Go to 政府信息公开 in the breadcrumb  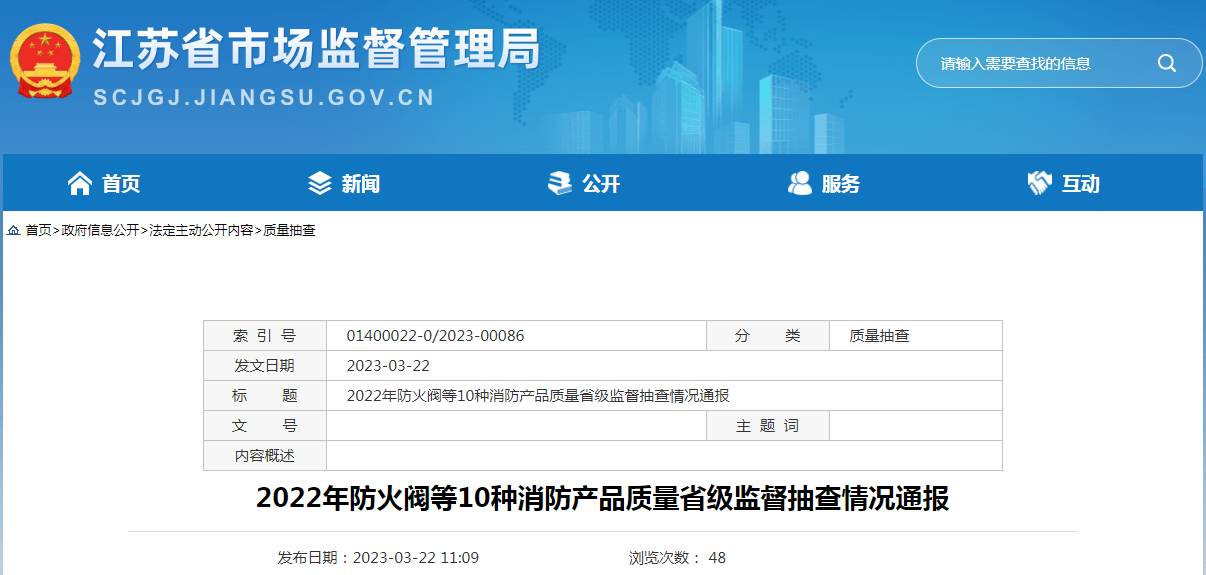point(100,230)
